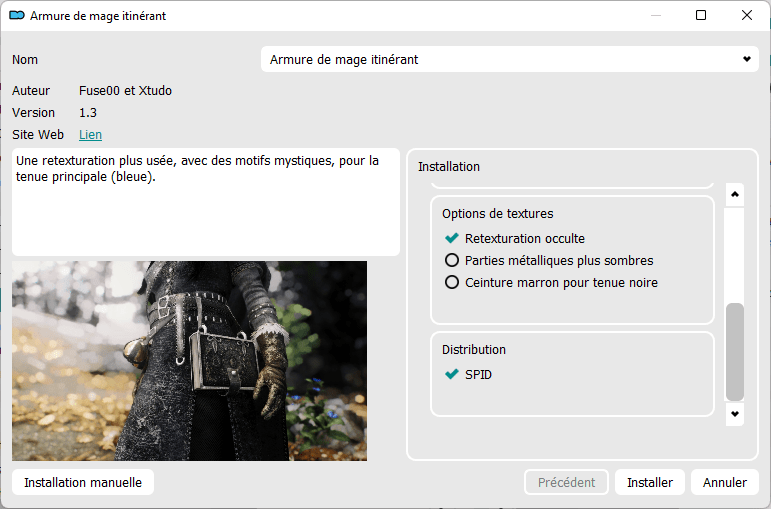Click the Installation manuelle button
This screenshot has height=509, width=771.
tap(83, 483)
